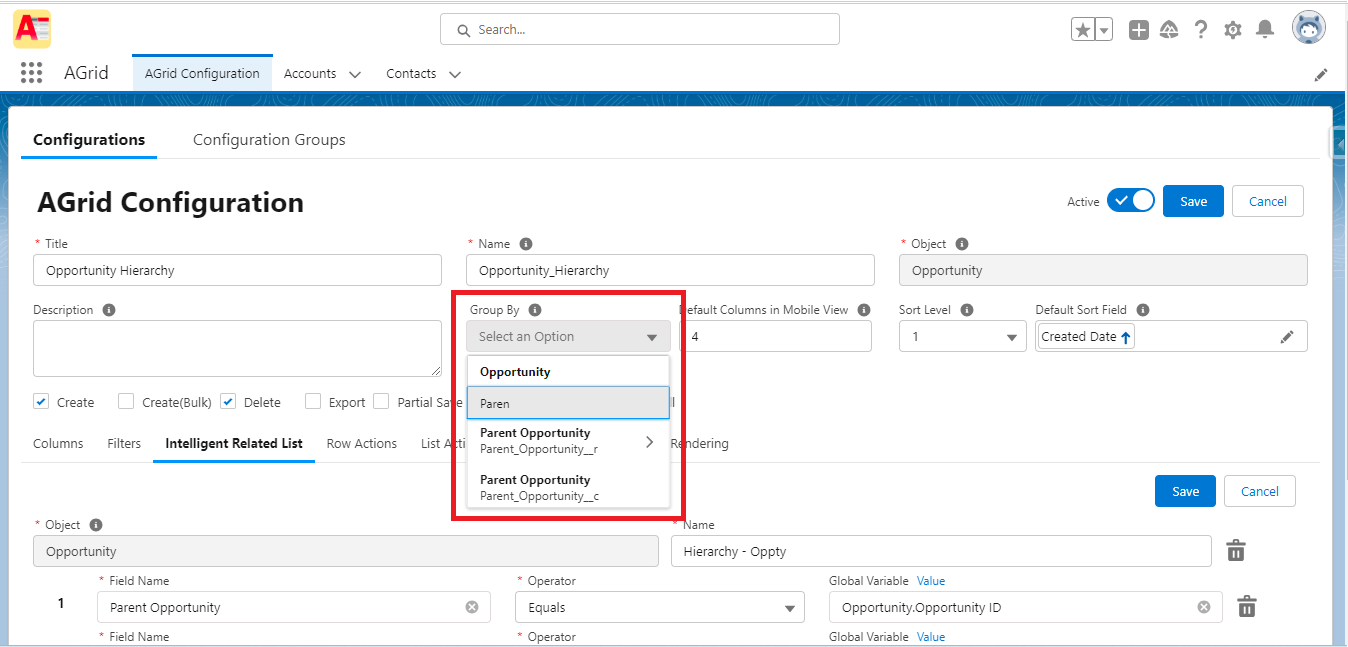Expand Parent_Opportunity__r relationship chevron
Image resolution: width=1348 pixels, height=647 pixels.
point(649,441)
